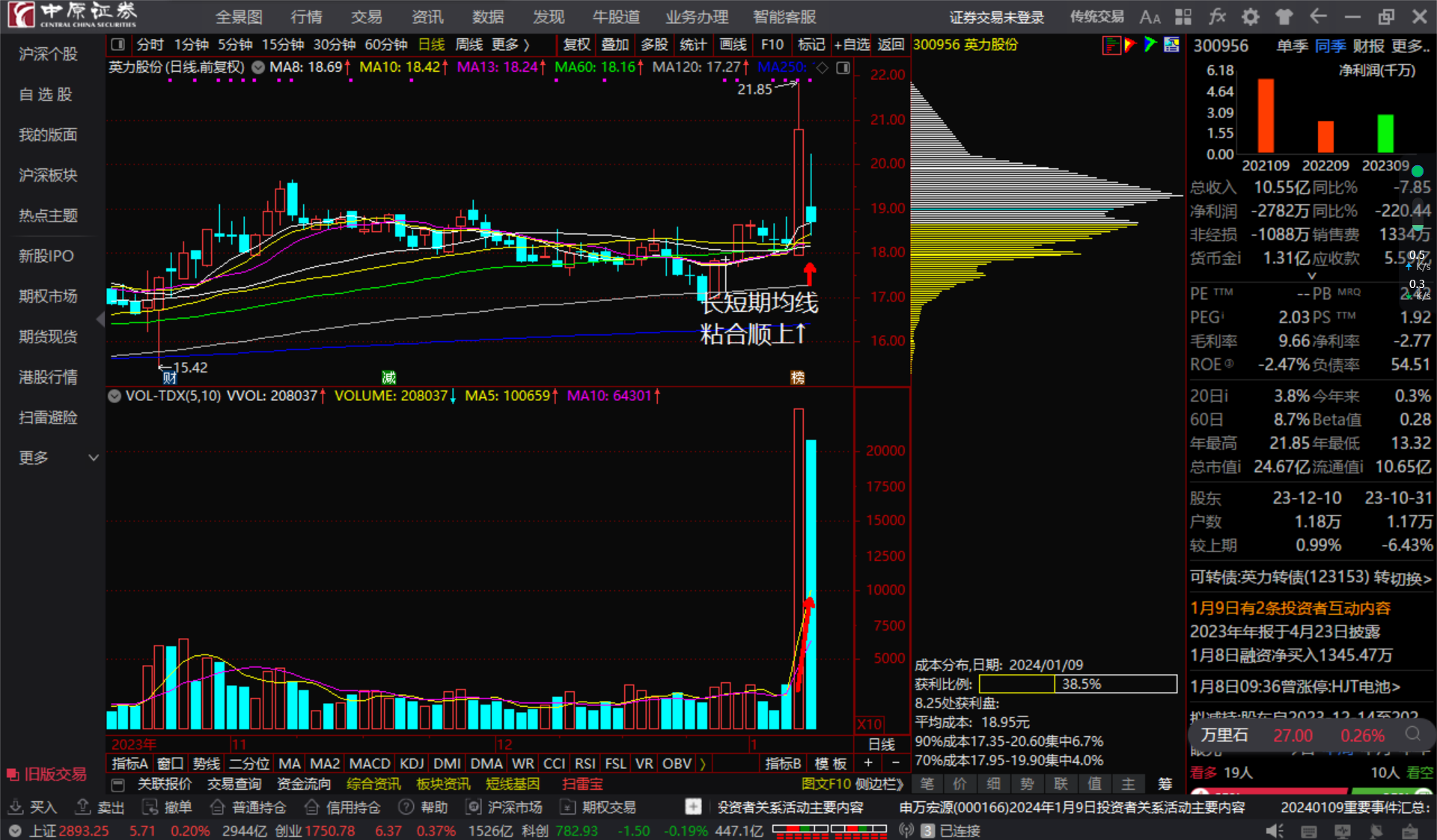Select the red-boxed cost distribution chart icon
Image resolution: width=1437 pixels, height=840 pixels.
1111,45
